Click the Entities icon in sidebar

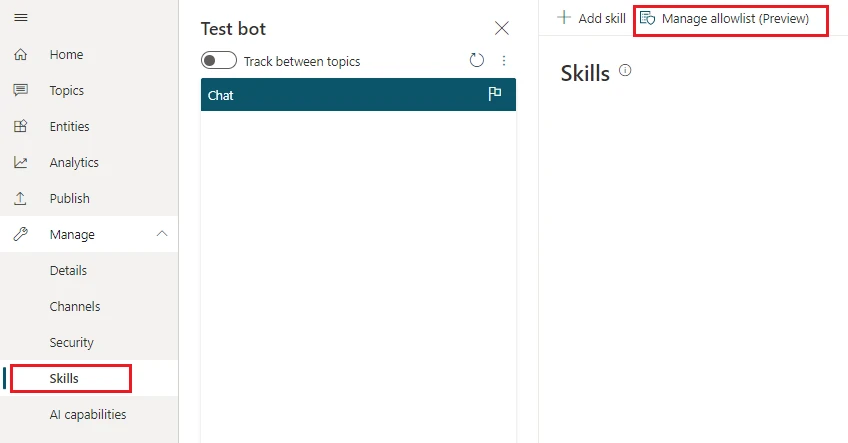21,126
